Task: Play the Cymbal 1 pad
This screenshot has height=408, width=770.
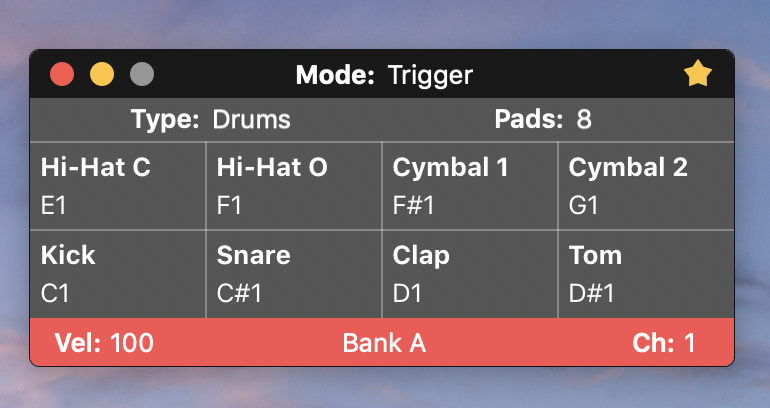Action: click(x=470, y=186)
